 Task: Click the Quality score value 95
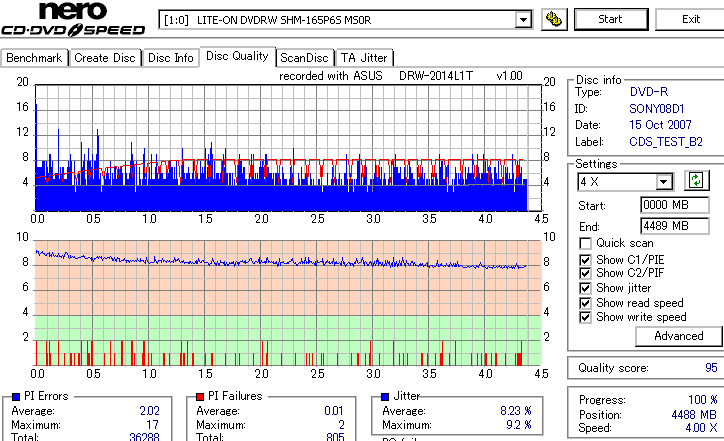click(x=711, y=368)
